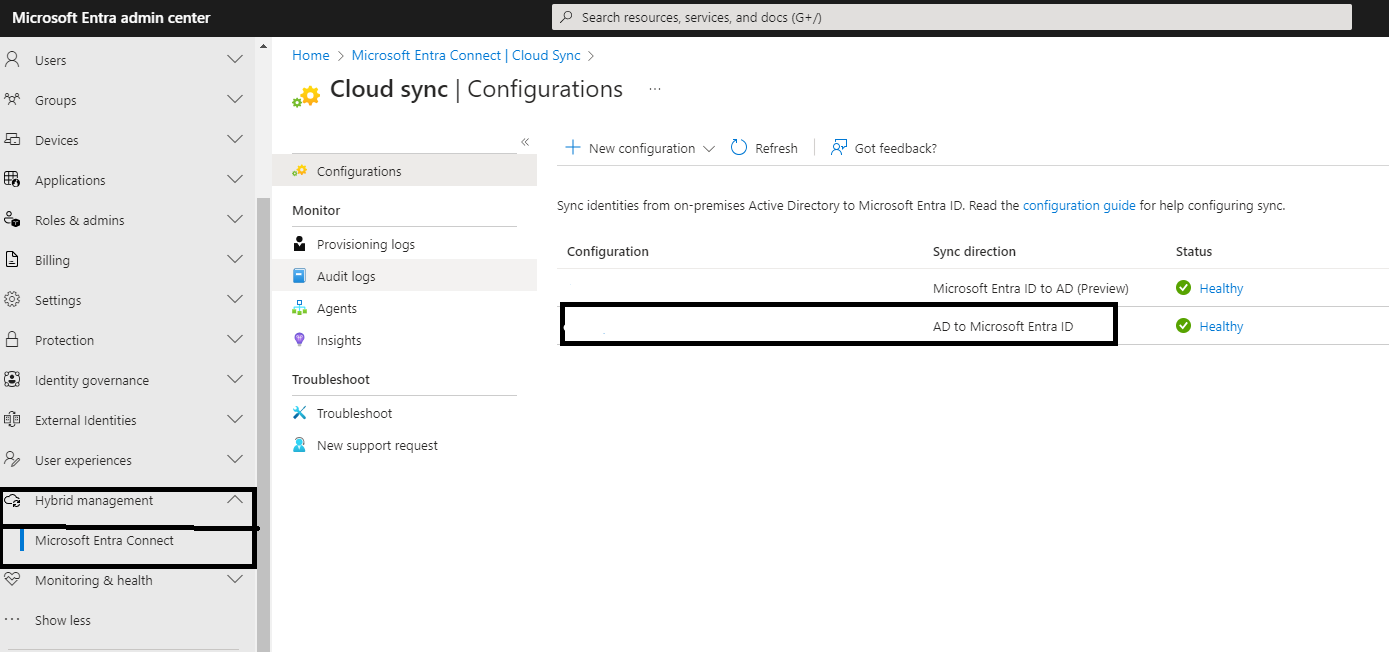Click the Protection lock icon
Image resolution: width=1389 pixels, height=652 pixels.
click(12, 340)
